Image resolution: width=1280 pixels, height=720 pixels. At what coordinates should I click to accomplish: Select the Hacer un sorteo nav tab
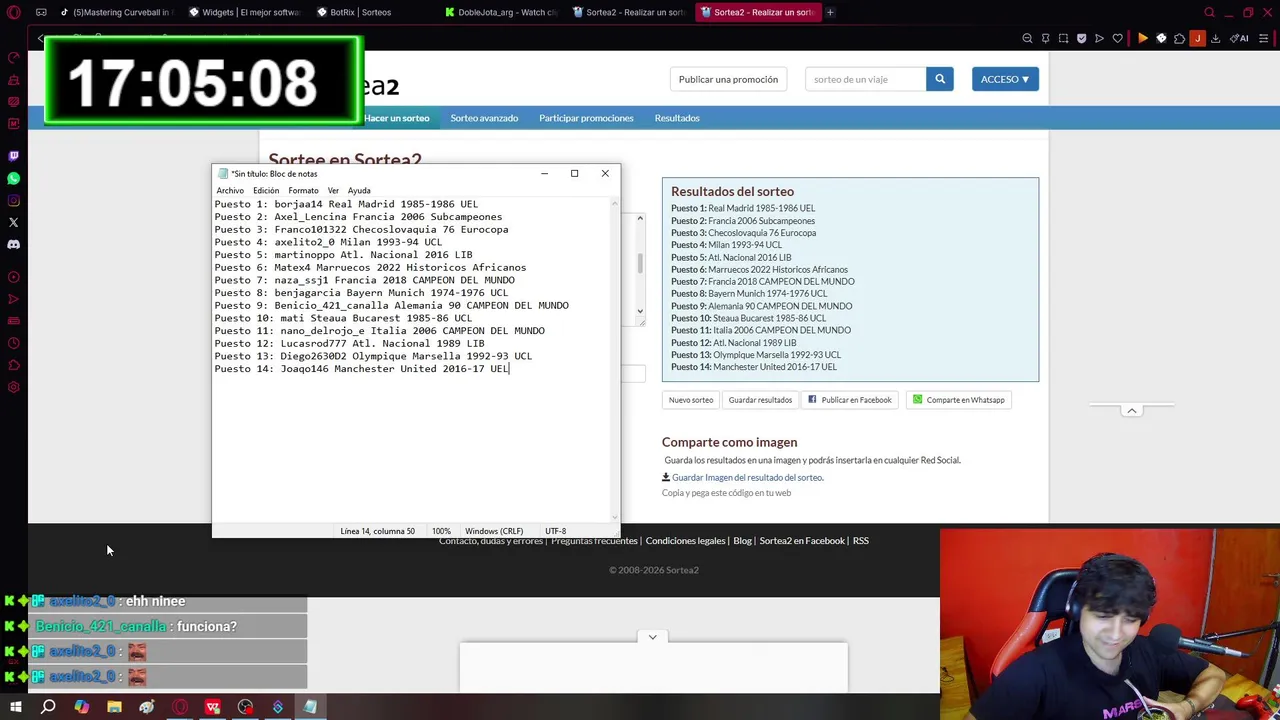pyautogui.click(x=397, y=118)
